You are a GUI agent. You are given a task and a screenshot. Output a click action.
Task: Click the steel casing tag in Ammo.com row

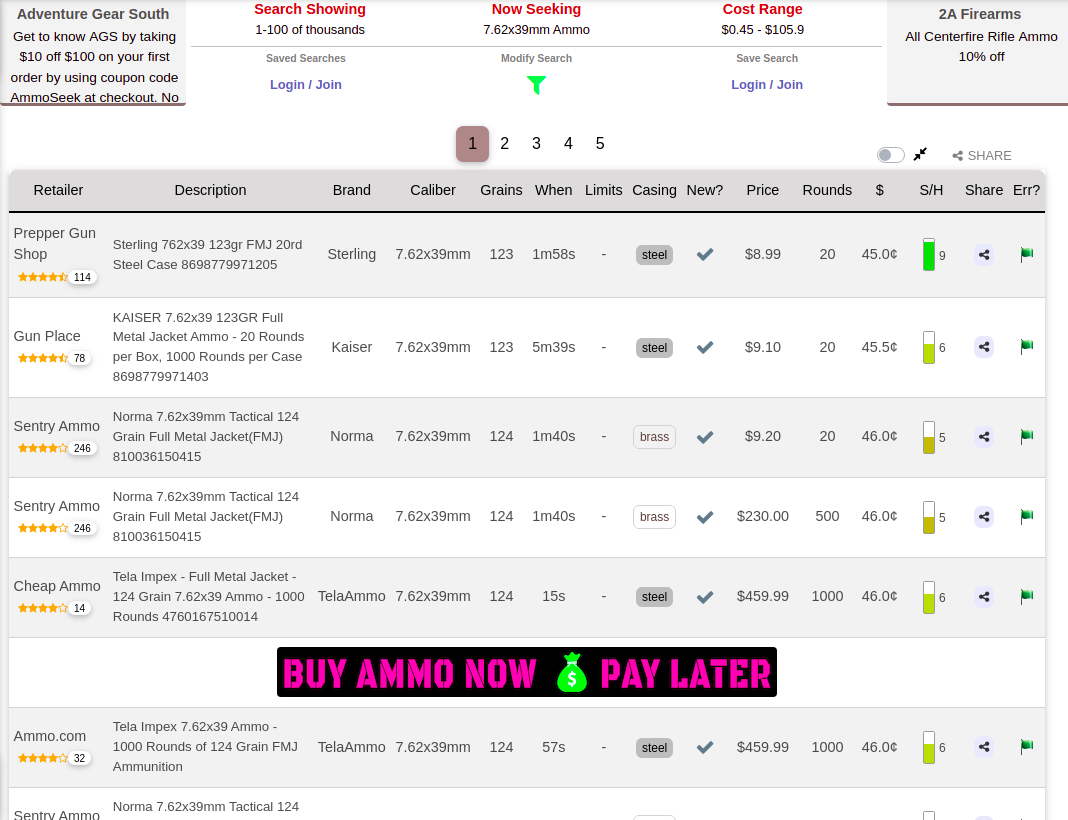pos(654,748)
